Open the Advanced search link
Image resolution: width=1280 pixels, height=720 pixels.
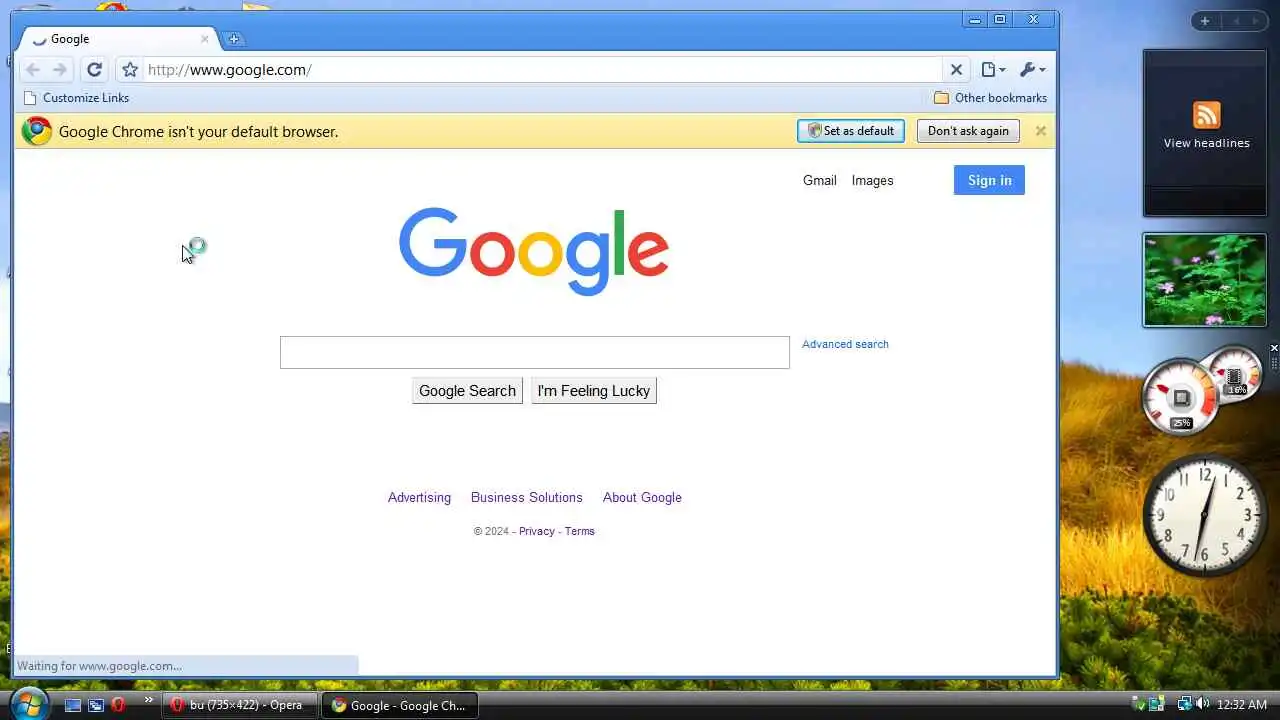(845, 344)
